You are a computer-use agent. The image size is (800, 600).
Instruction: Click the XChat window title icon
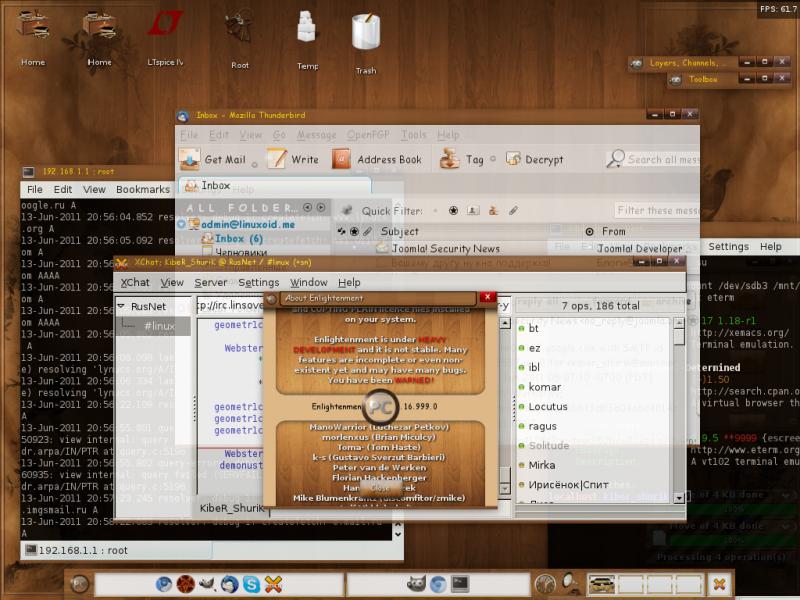pyautogui.click(x=121, y=263)
